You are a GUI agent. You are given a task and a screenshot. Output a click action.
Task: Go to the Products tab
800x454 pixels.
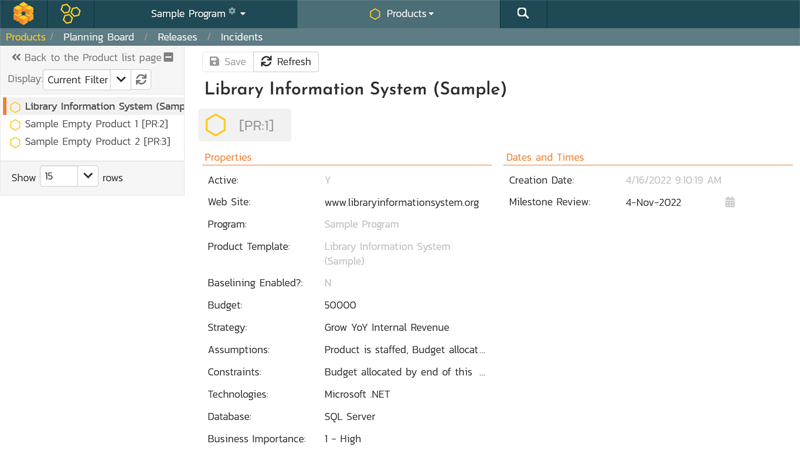tap(26, 37)
